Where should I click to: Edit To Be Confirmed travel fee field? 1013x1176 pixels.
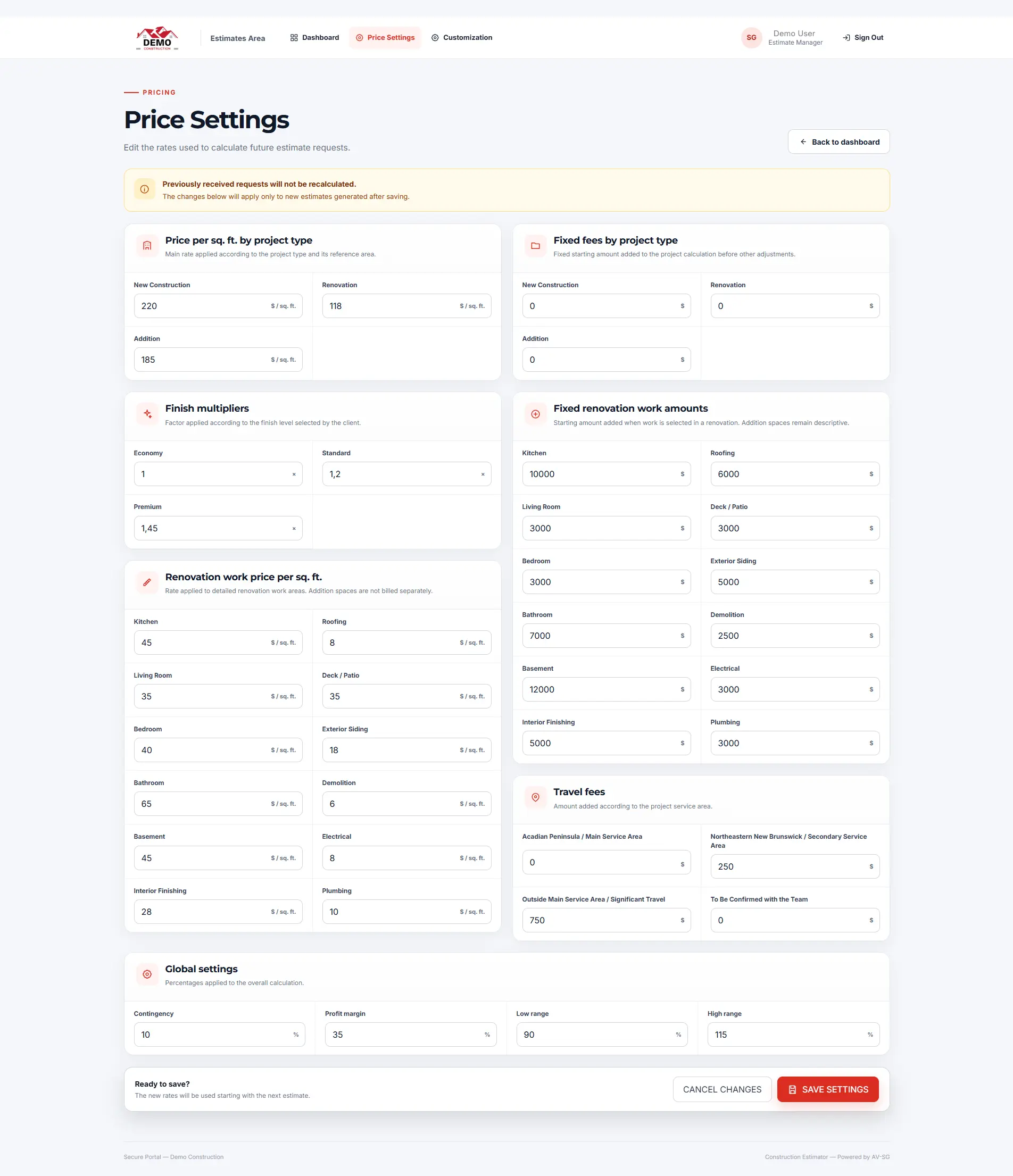[795, 921]
